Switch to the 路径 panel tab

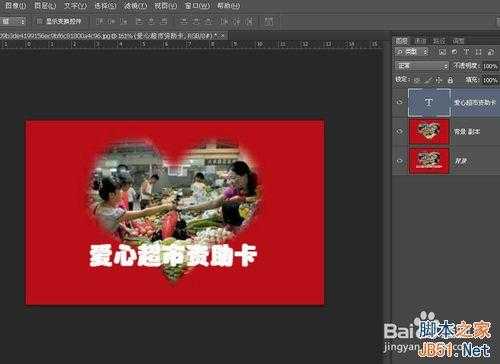pos(439,41)
